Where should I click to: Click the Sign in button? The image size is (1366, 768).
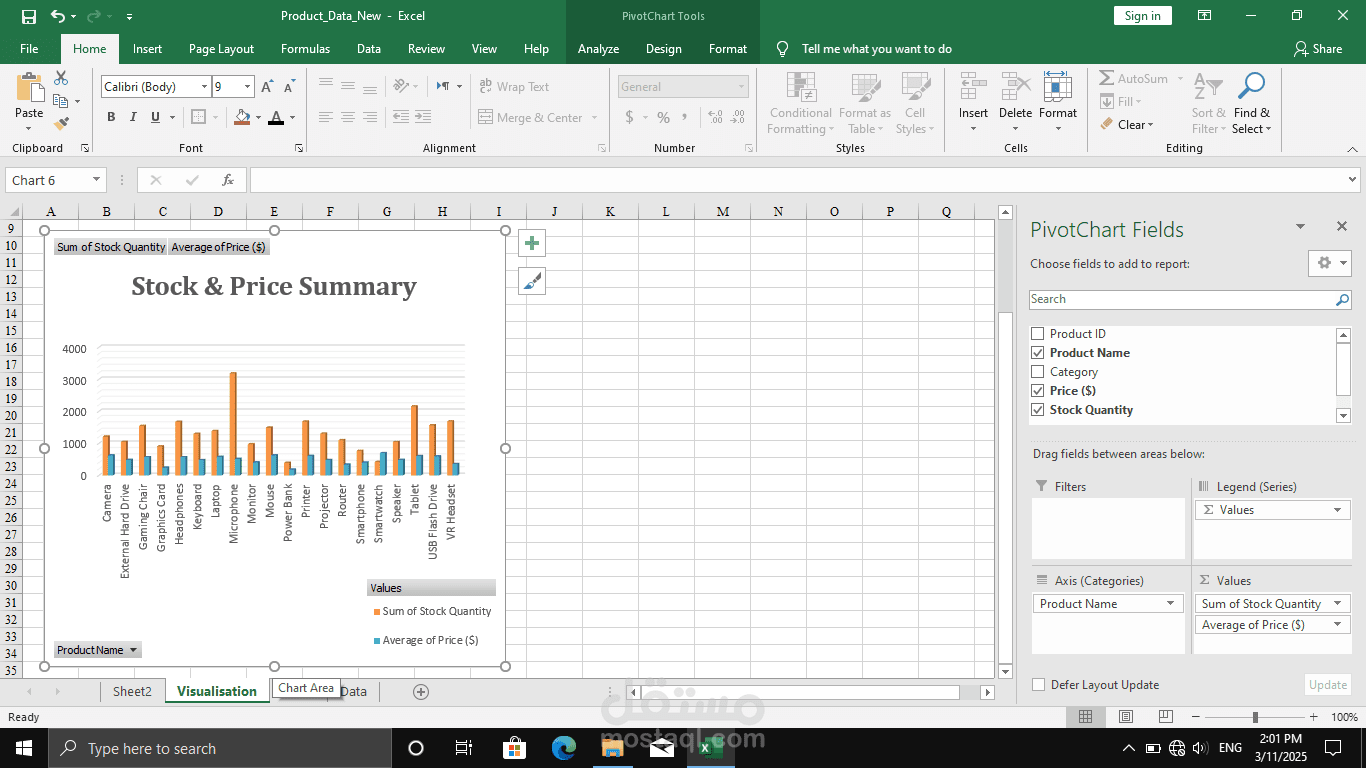click(1142, 16)
